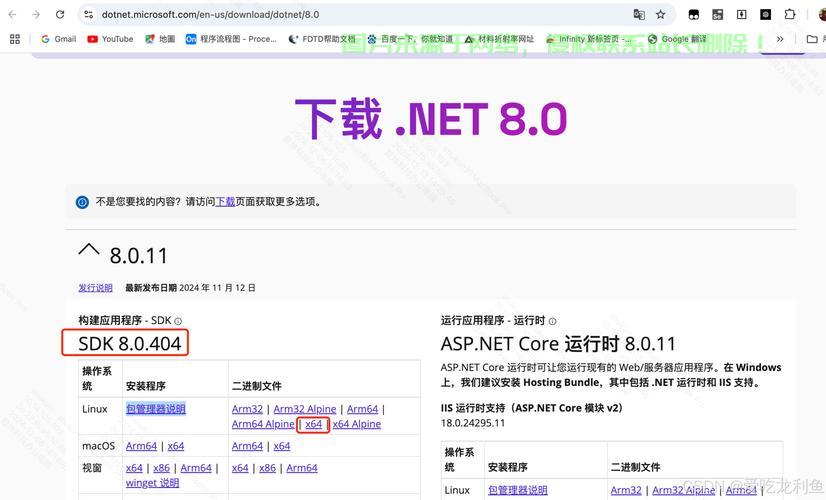
Task: Click the browser forward arrow
Action: (36, 15)
